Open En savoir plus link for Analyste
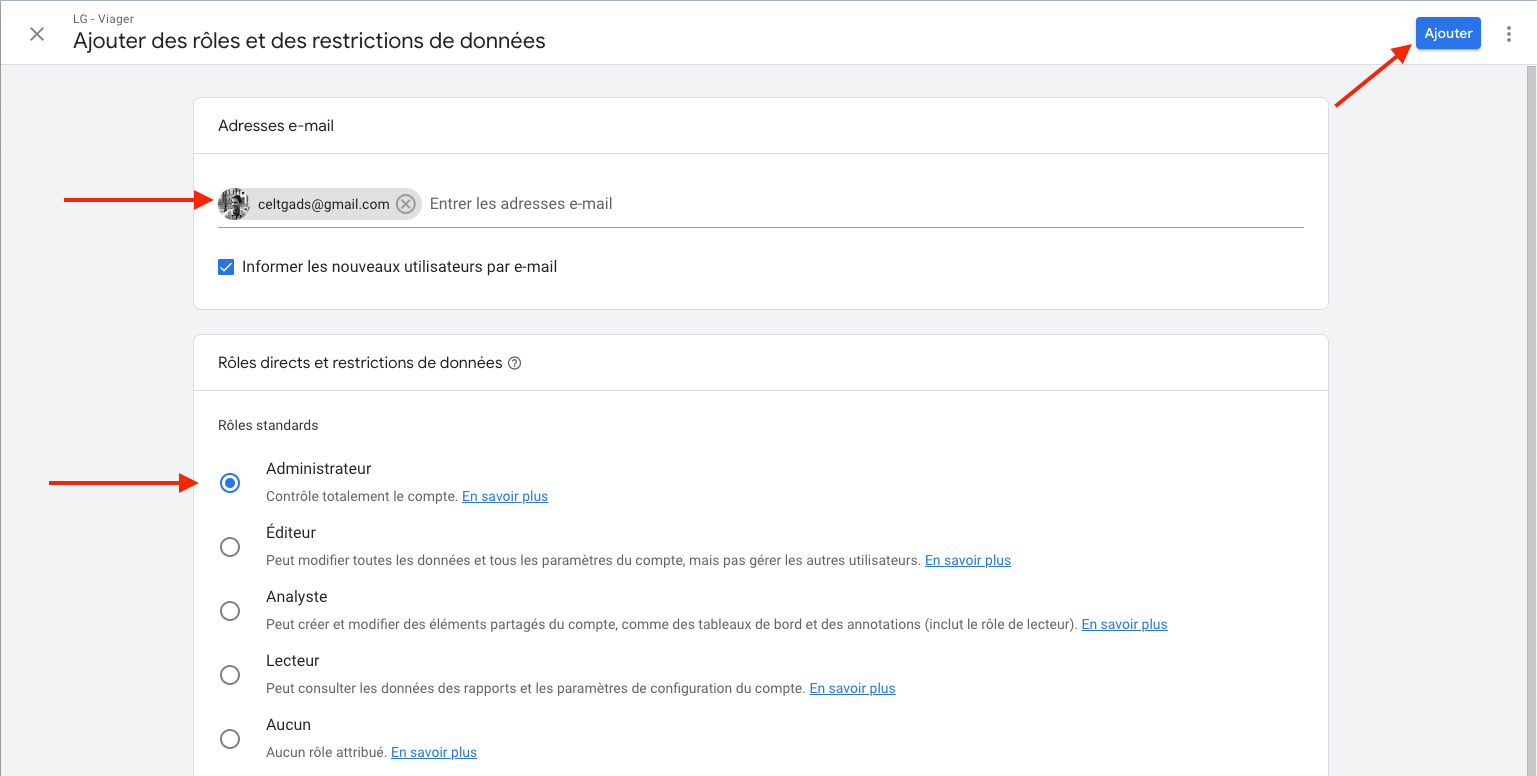Image resolution: width=1537 pixels, height=776 pixels. pos(1124,625)
